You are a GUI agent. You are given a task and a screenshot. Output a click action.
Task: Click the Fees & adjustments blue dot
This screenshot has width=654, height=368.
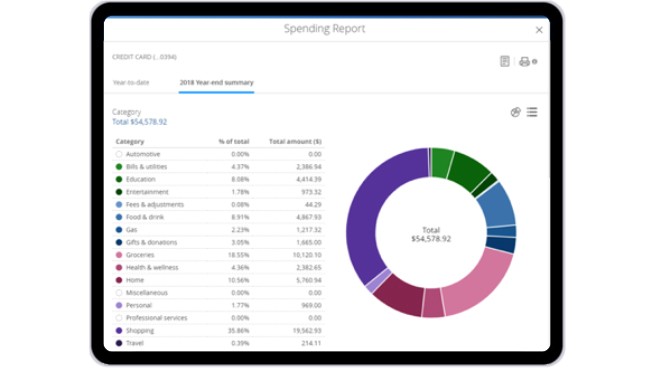(119, 204)
